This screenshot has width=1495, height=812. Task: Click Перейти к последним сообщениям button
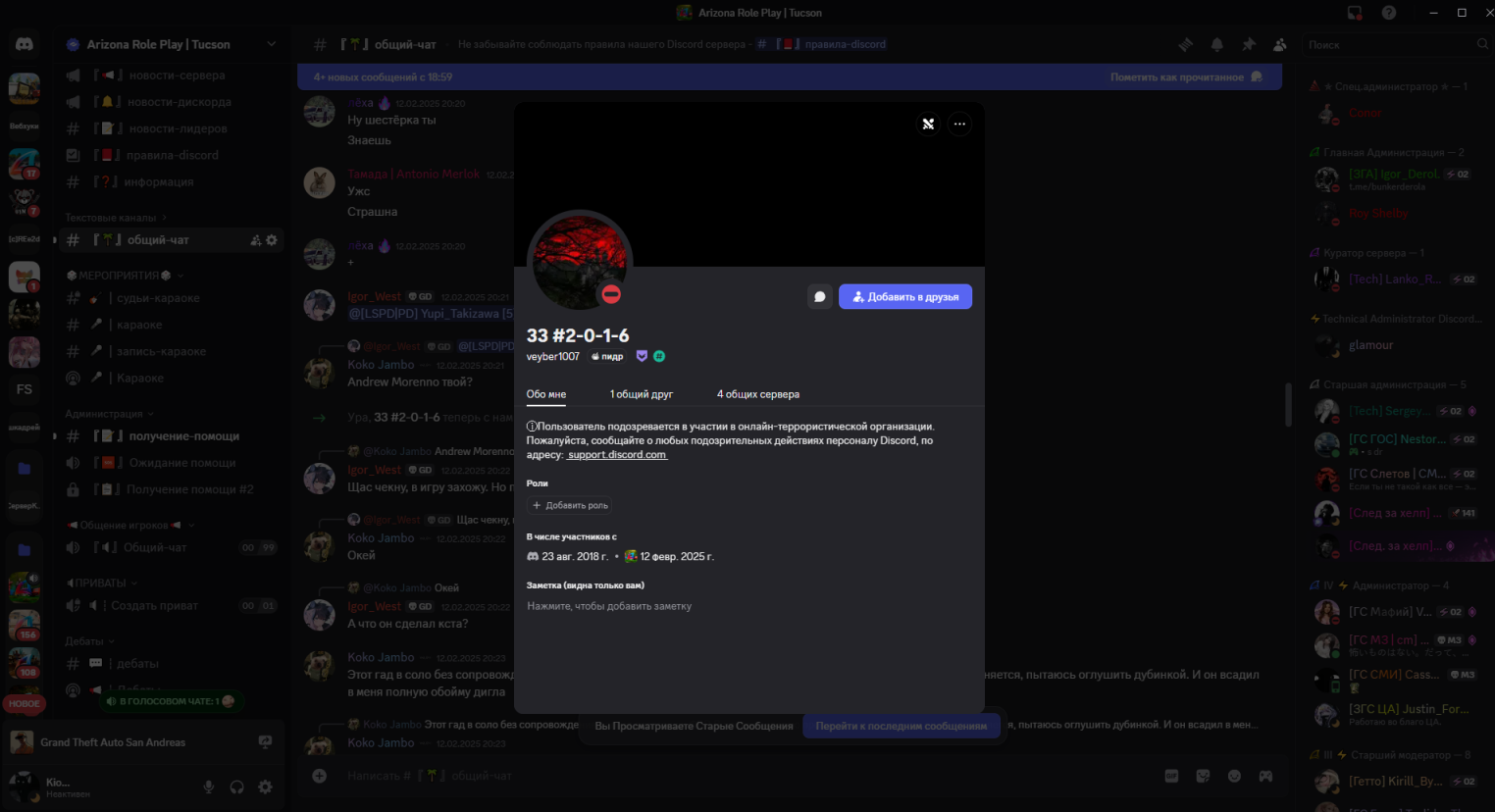point(902,726)
